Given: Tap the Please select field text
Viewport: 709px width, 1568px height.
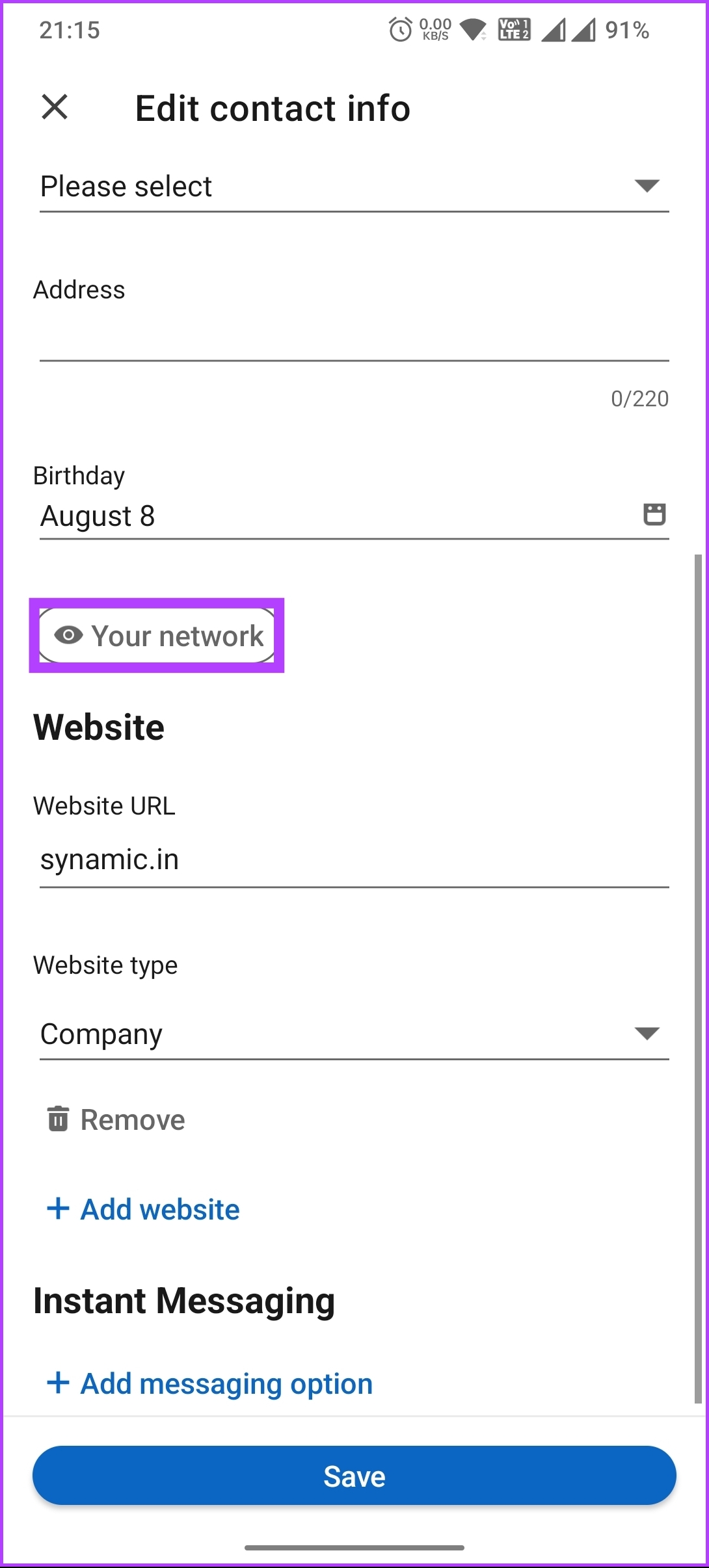Looking at the screenshot, I should pyautogui.click(x=126, y=187).
